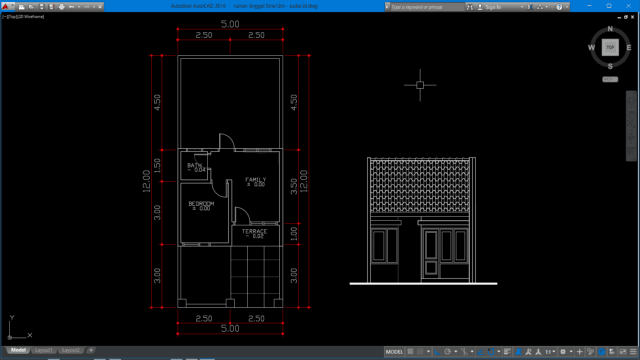Open the Workspace switching dropdown arrow

pyautogui.click(x=571, y=352)
